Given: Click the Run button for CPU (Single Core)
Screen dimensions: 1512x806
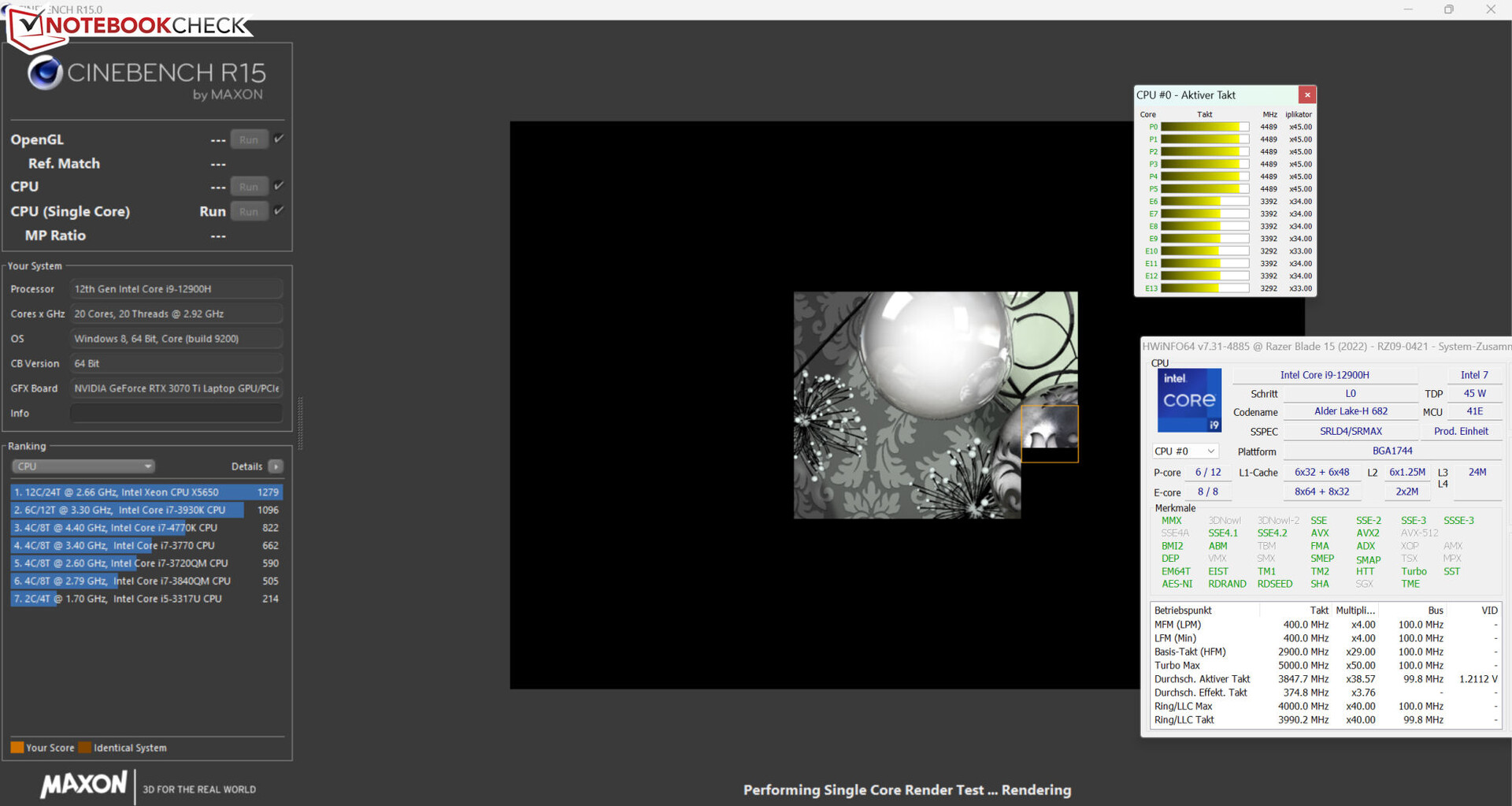Looking at the screenshot, I should 249,211.
